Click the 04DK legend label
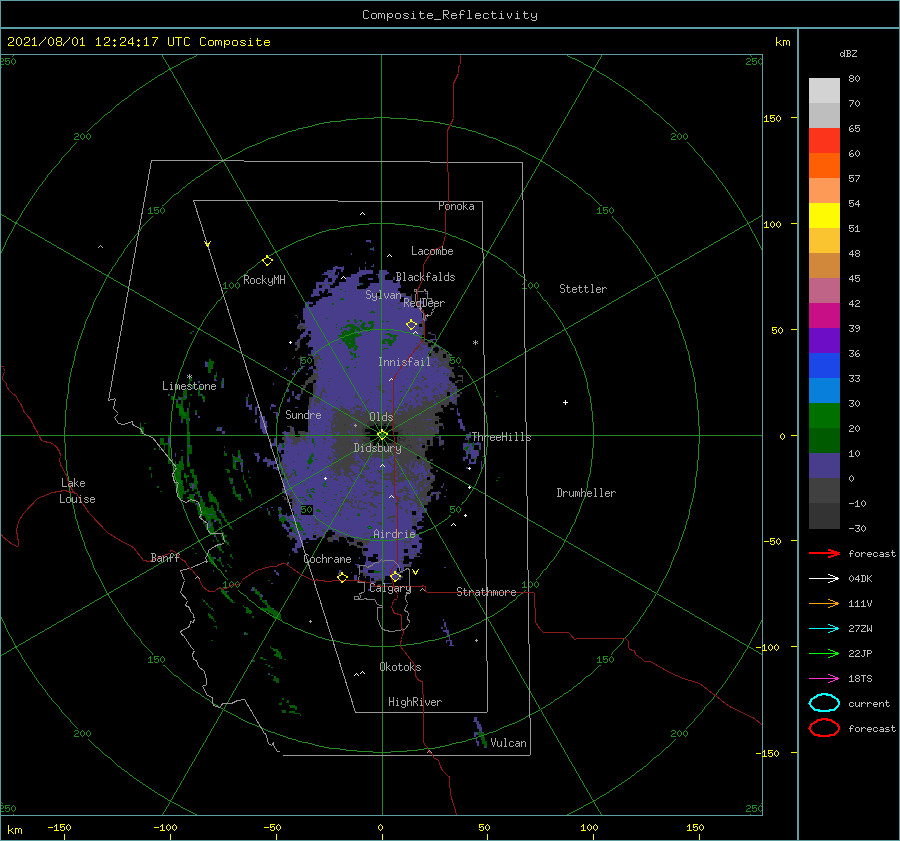 pos(860,579)
